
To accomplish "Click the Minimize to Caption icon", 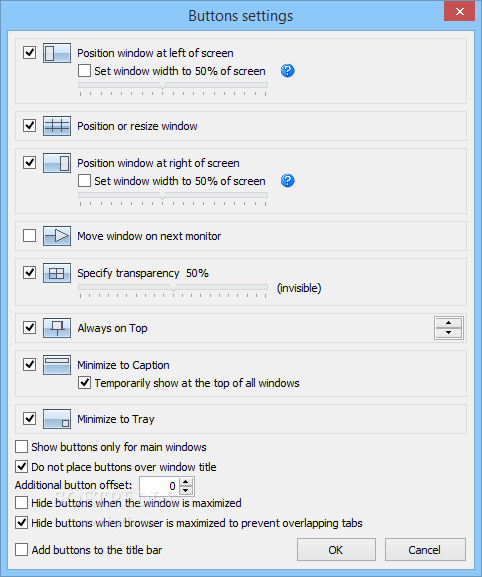I will (57, 365).
